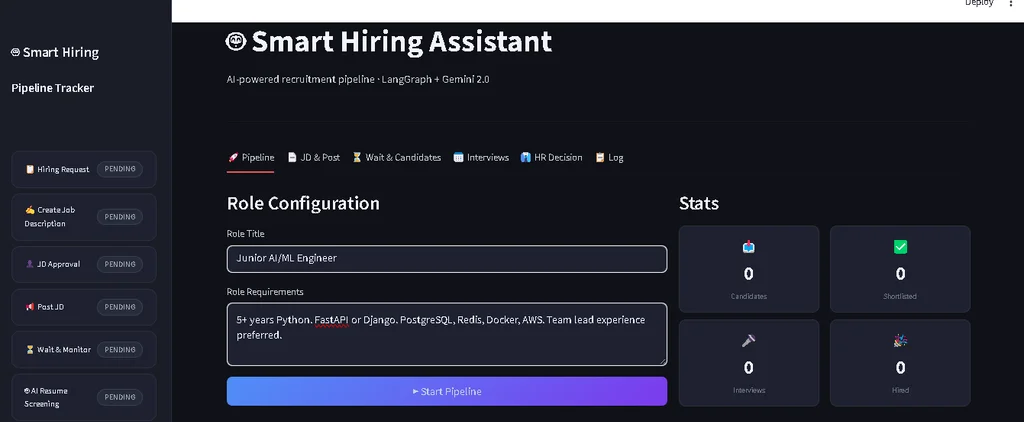
Task: Click the hourglass icon on Wait & Candidates tab
Action: pyautogui.click(x=357, y=157)
